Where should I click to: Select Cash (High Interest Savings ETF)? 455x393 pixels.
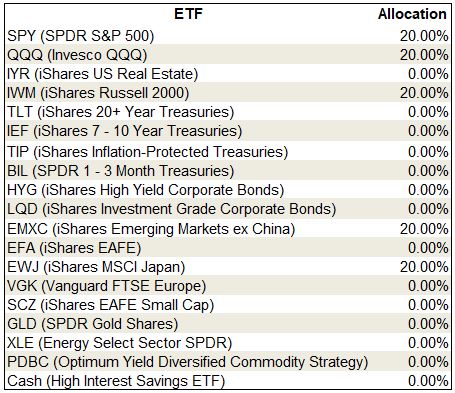pos(116,381)
